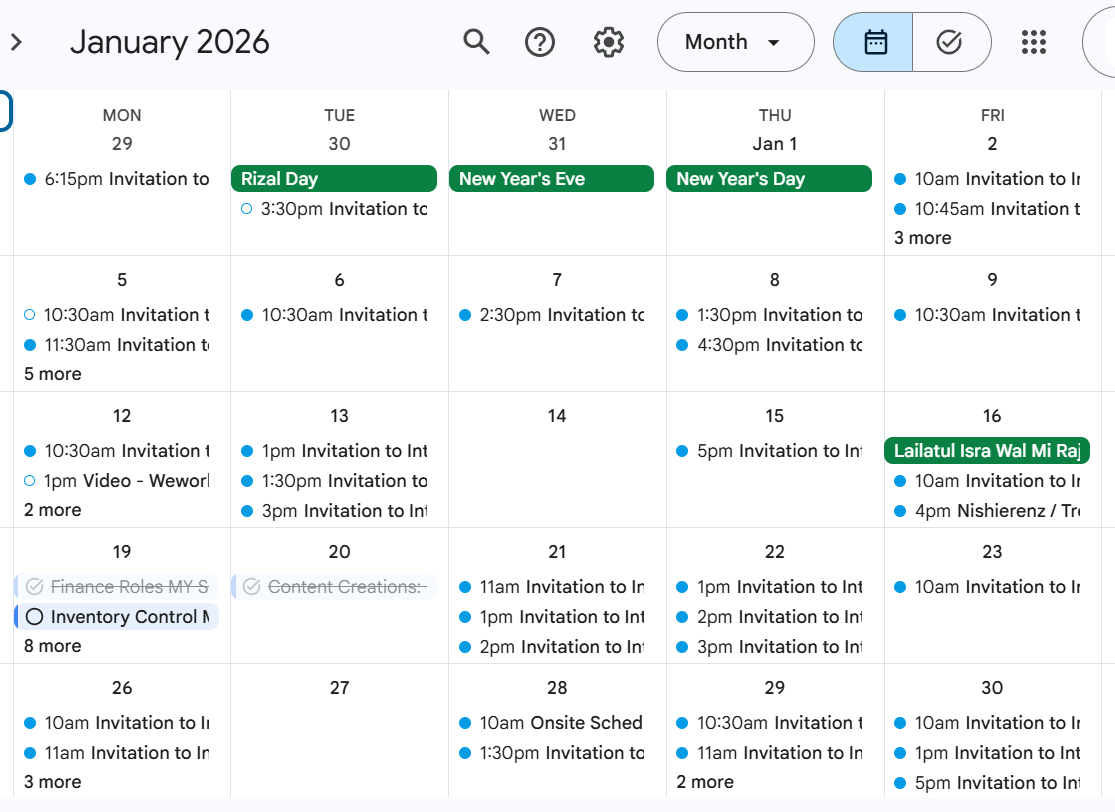Select the Lailatul Isra Wal Mi Raj event

click(x=986, y=451)
